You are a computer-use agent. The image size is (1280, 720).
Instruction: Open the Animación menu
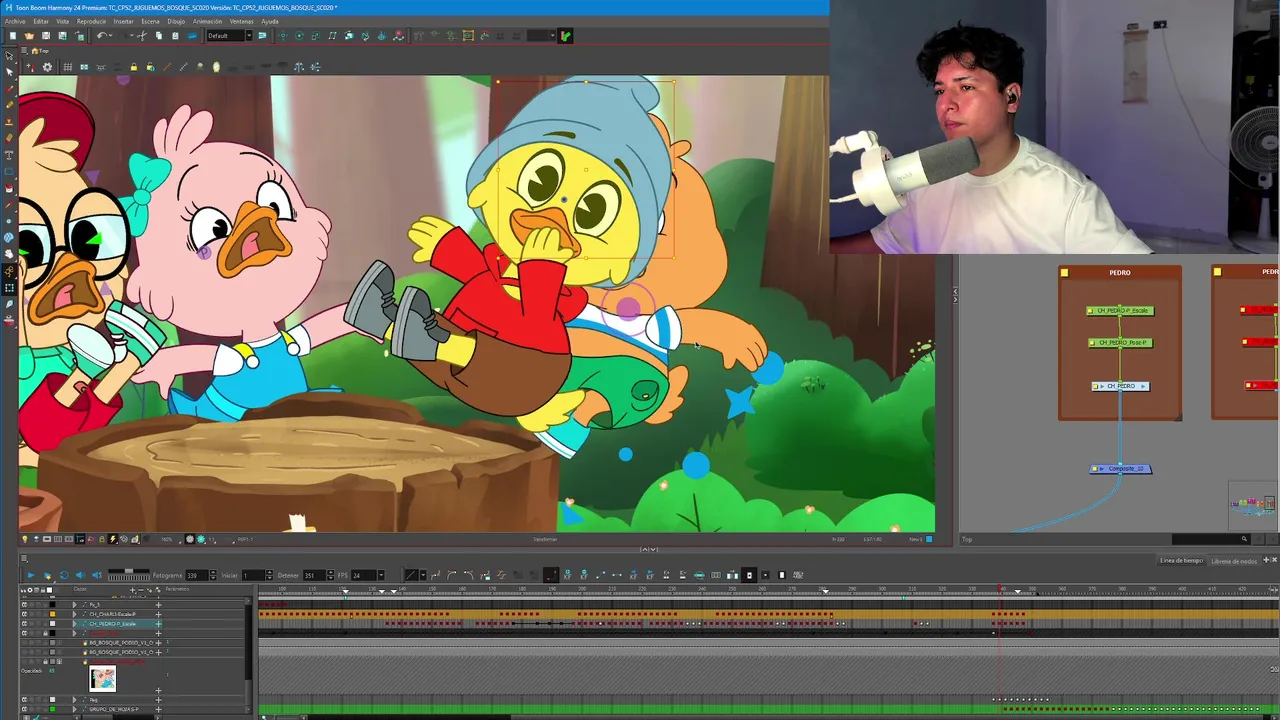click(207, 21)
